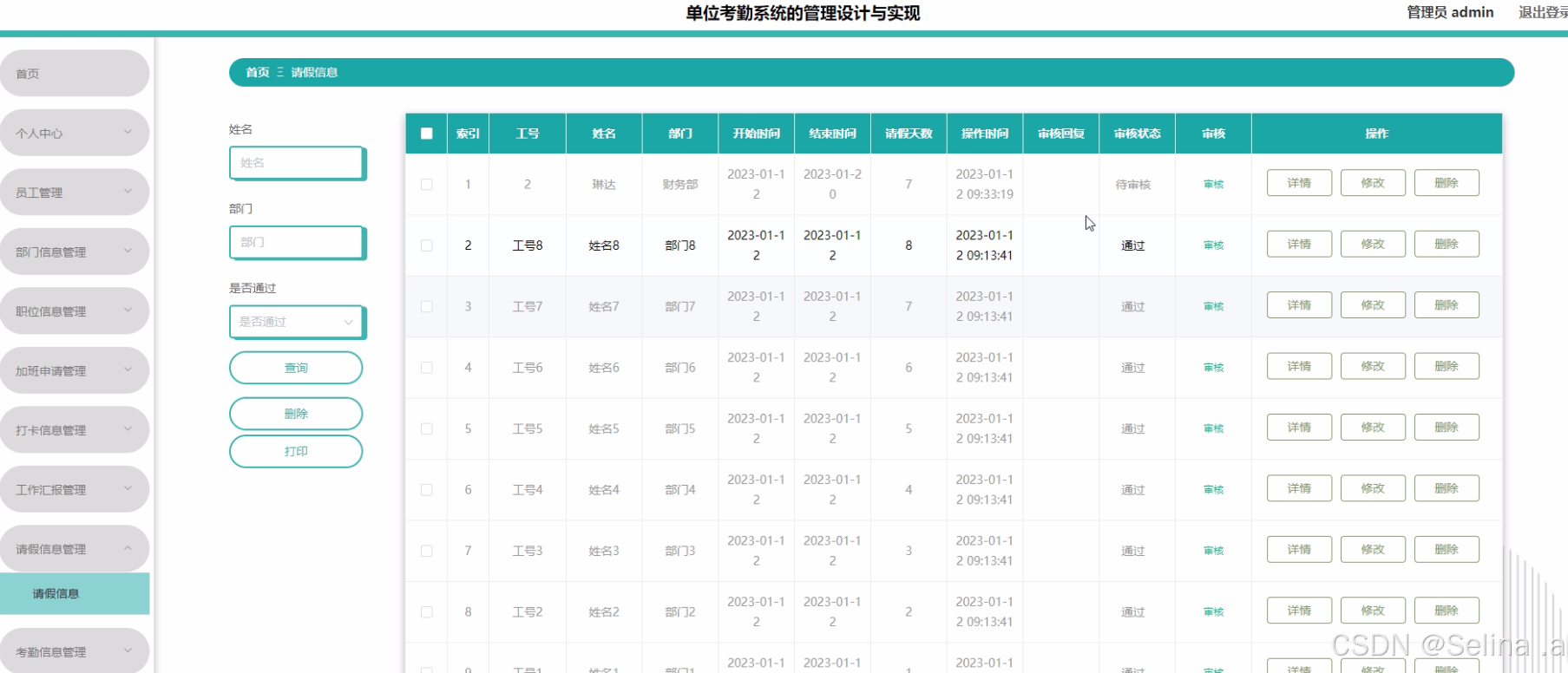The image size is (1568, 673).
Task: Expand the 考勤信息管理 sidebar menu
Action: point(75,651)
